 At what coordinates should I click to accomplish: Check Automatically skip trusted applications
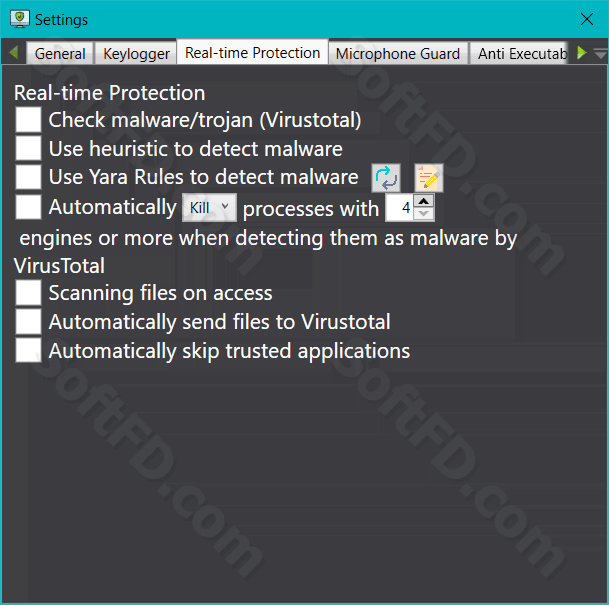click(28, 350)
